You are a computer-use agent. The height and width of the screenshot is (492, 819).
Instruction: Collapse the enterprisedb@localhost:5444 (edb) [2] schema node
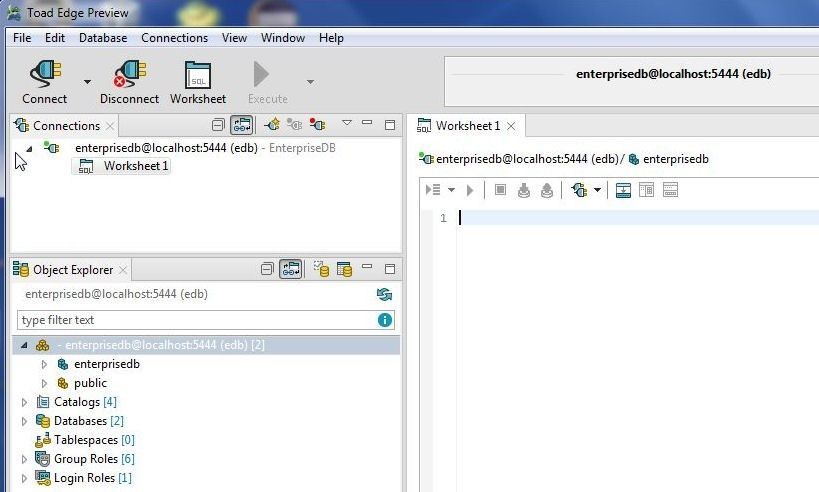tap(25, 345)
